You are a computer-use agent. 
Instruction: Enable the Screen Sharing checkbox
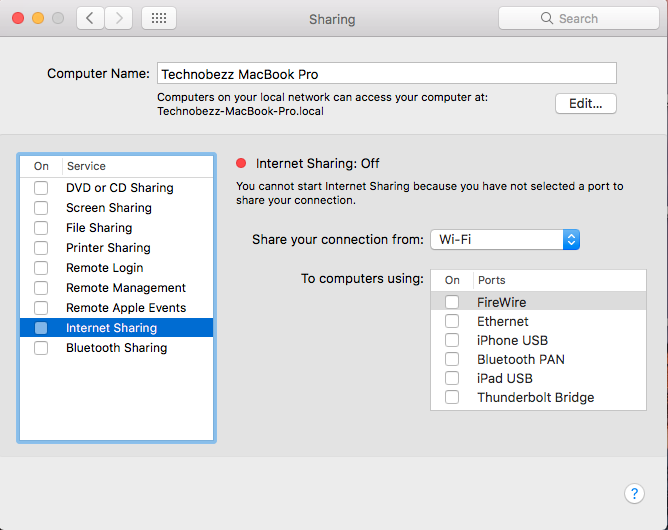(41, 208)
